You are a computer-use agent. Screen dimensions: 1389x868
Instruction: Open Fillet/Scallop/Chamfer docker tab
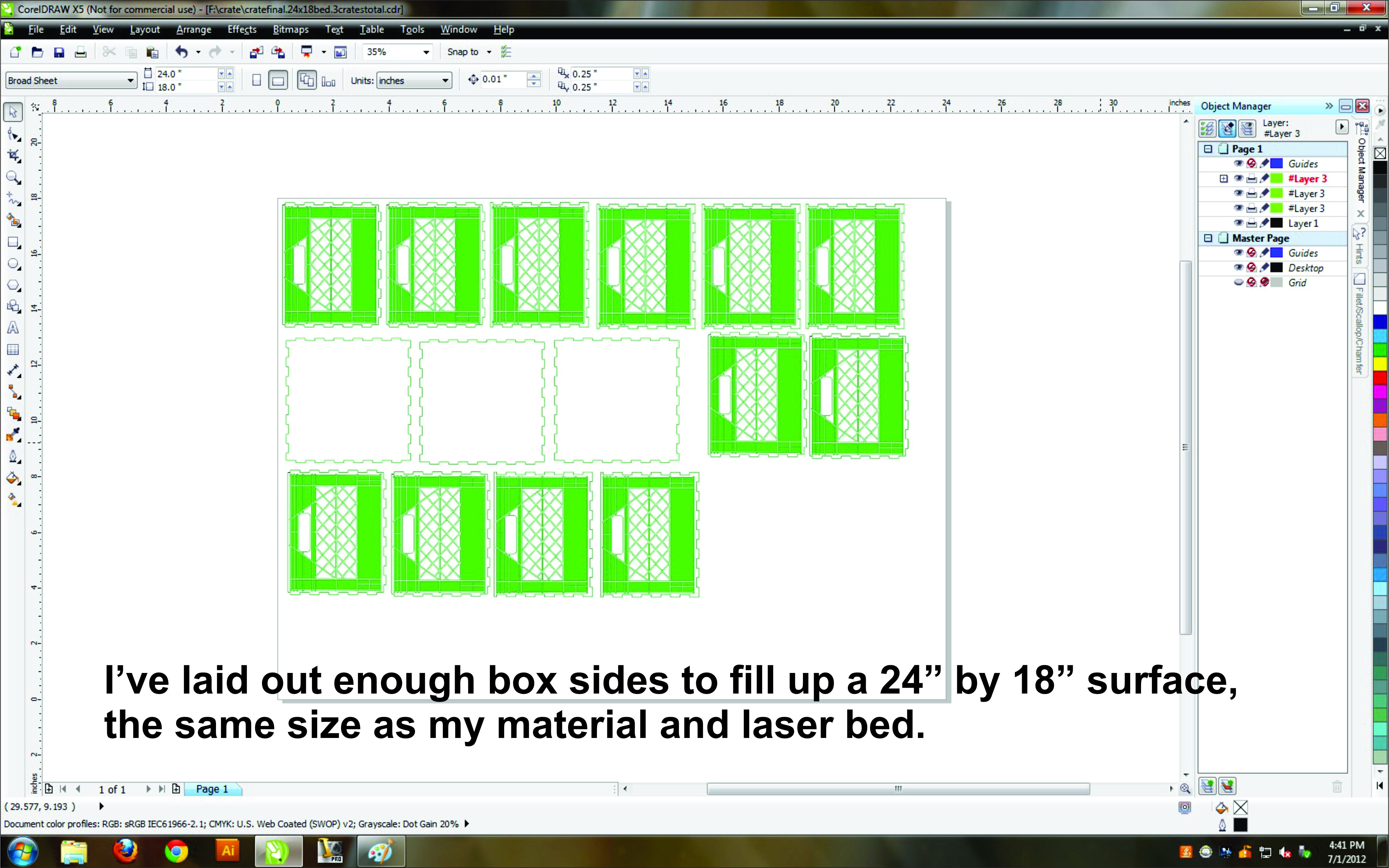1359,323
